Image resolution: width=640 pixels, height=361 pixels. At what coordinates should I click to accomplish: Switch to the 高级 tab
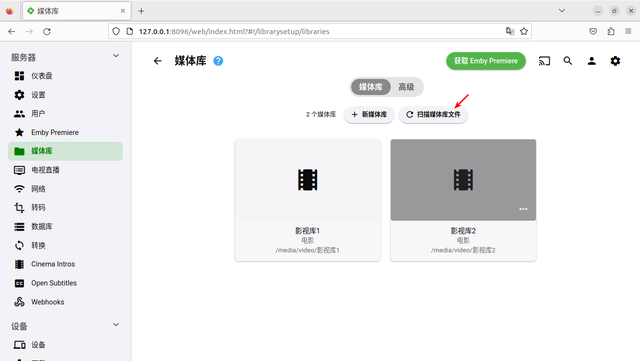point(406,87)
